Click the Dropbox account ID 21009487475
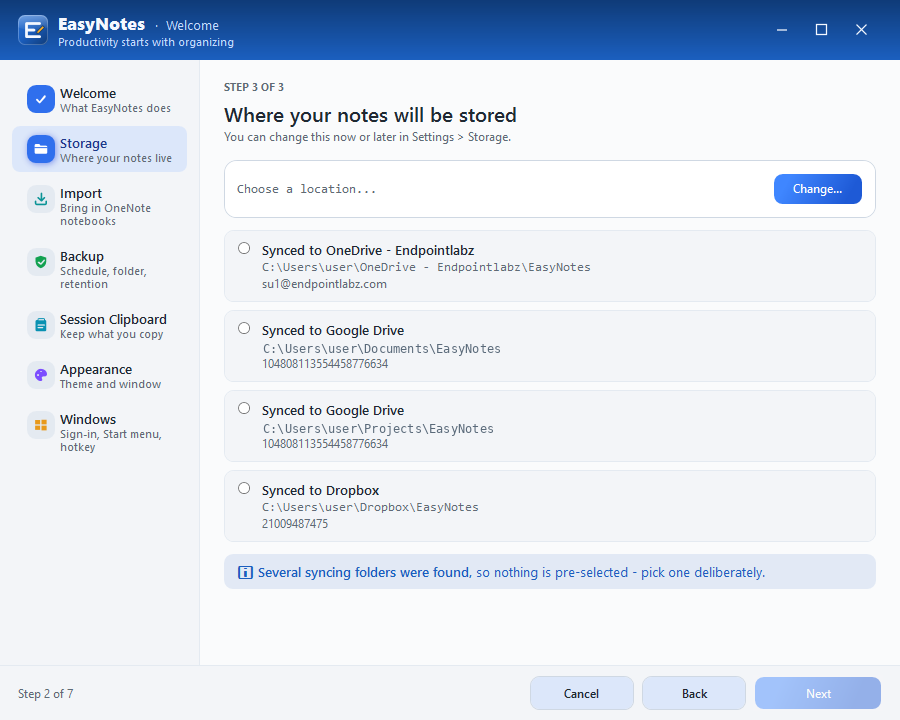Viewport: 900px width, 720px height. pos(295,524)
